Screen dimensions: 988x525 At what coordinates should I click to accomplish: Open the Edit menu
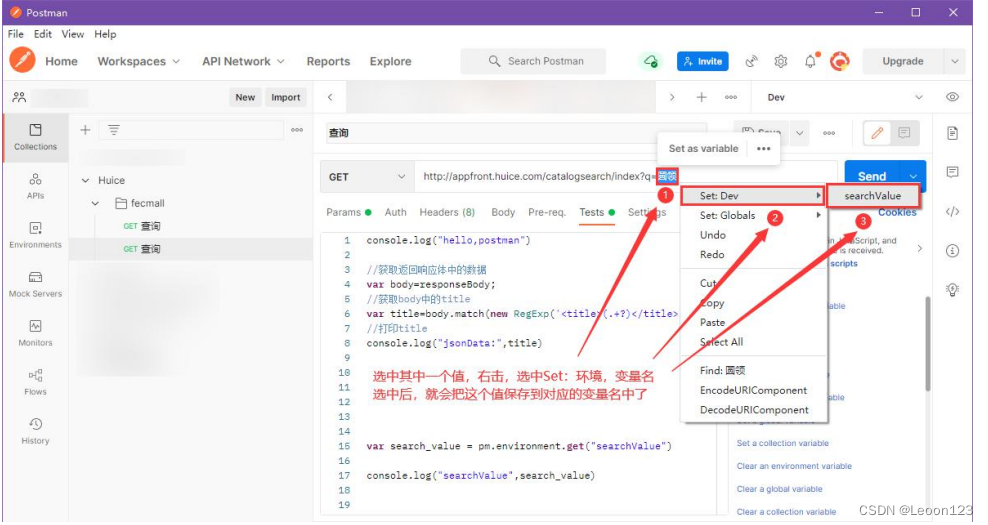click(43, 34)
